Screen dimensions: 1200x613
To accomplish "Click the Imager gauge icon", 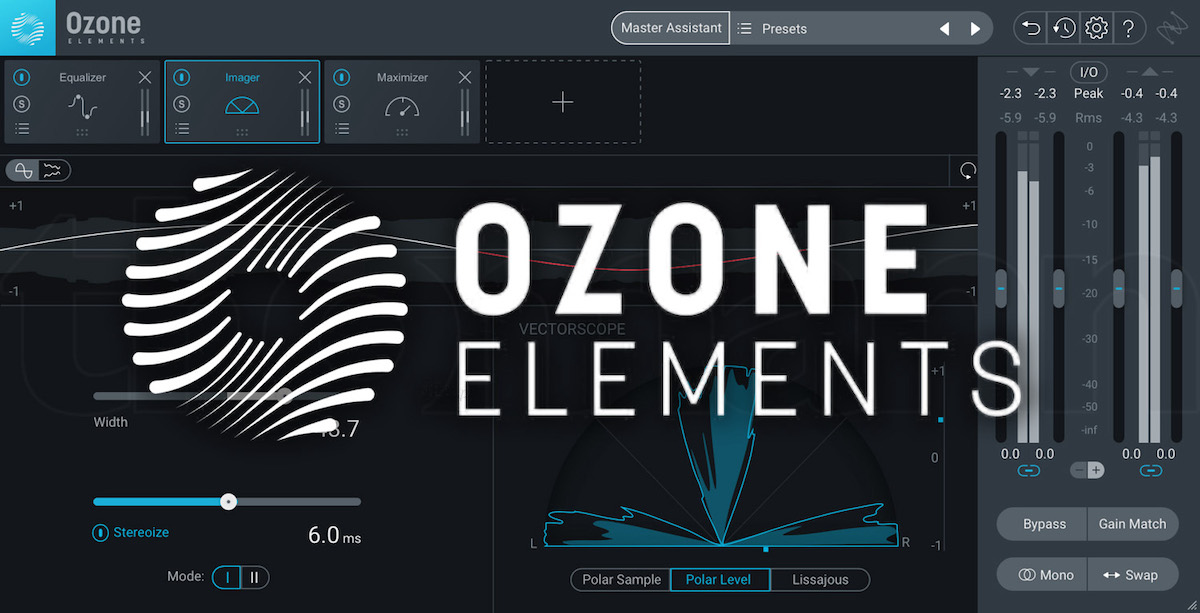I will click(243, 102).
